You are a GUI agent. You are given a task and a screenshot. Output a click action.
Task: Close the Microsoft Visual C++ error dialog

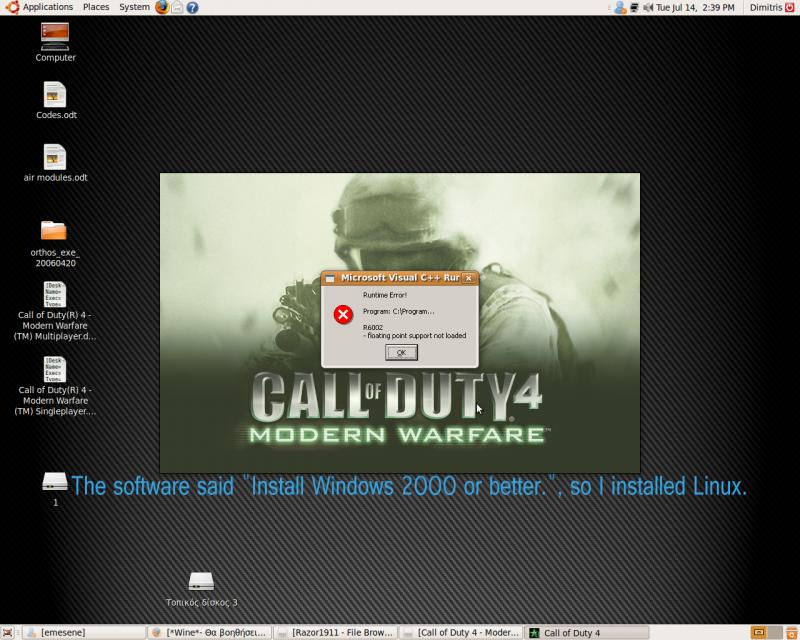point(468,278)
